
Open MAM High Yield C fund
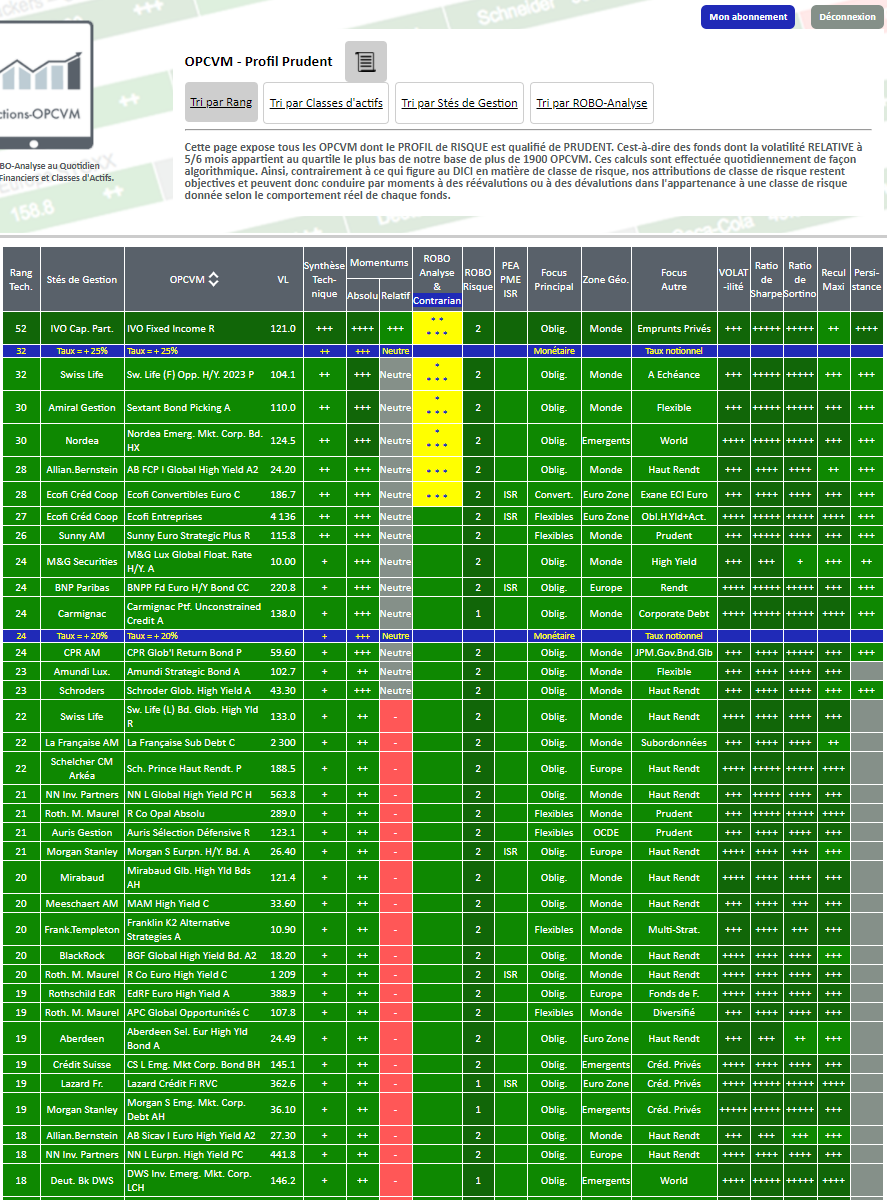tap(169, 904)
